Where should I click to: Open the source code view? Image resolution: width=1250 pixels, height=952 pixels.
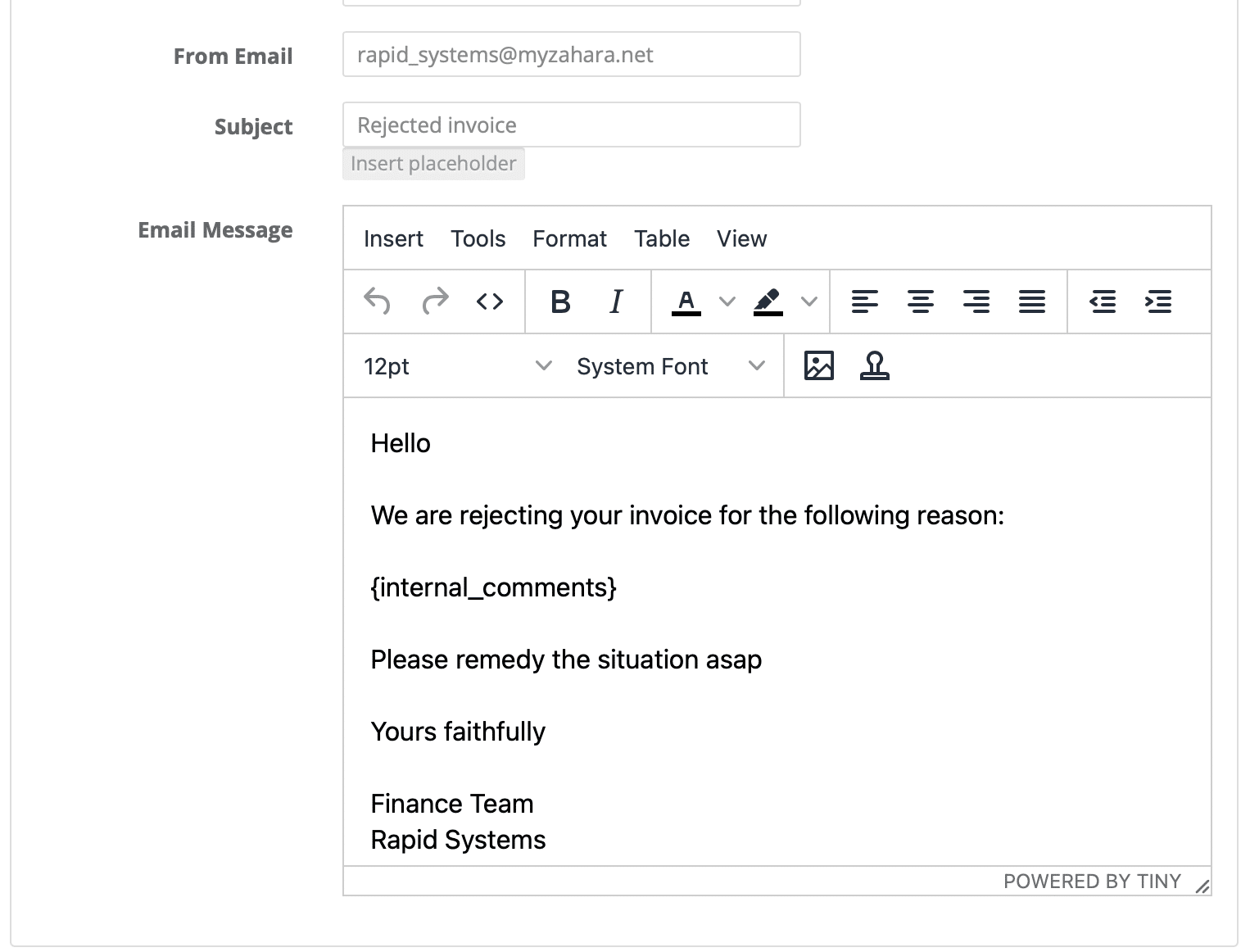490,301
